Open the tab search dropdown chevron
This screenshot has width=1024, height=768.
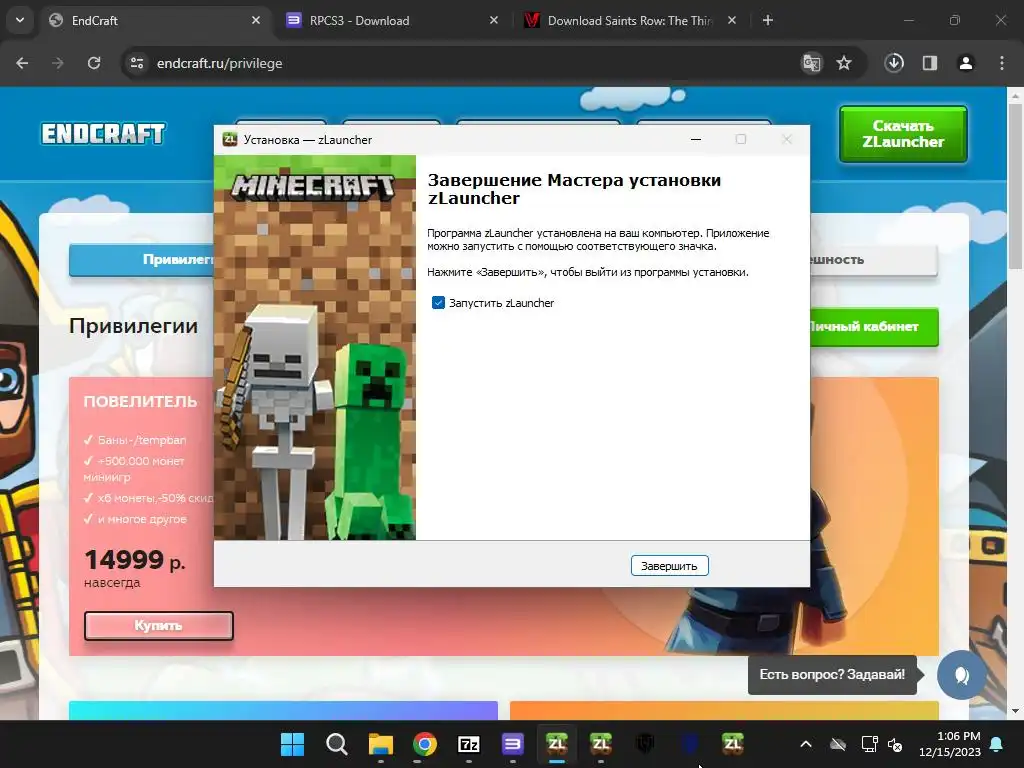20,20
